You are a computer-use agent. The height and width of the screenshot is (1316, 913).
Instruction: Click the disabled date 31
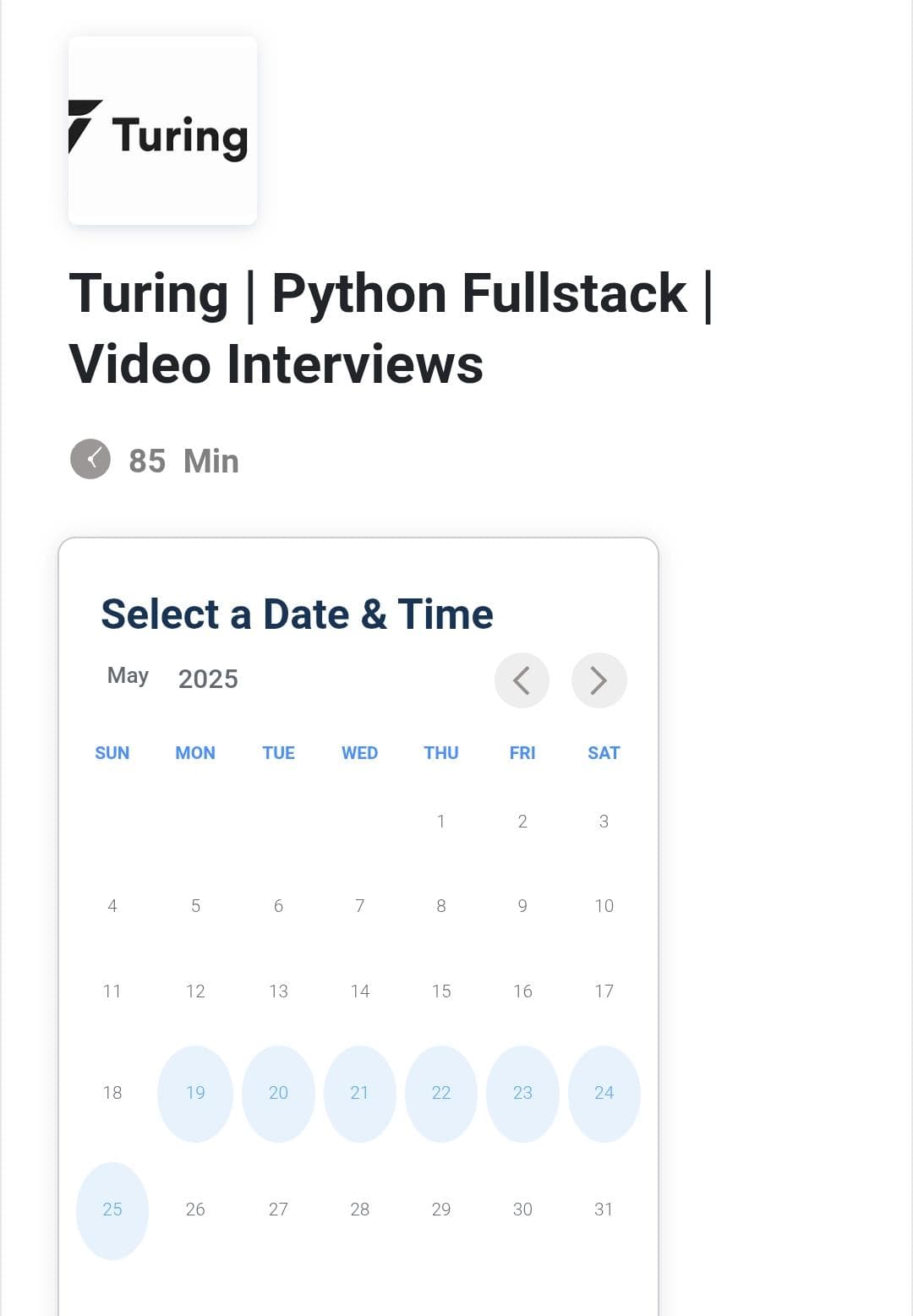(x=604, y=1210)
